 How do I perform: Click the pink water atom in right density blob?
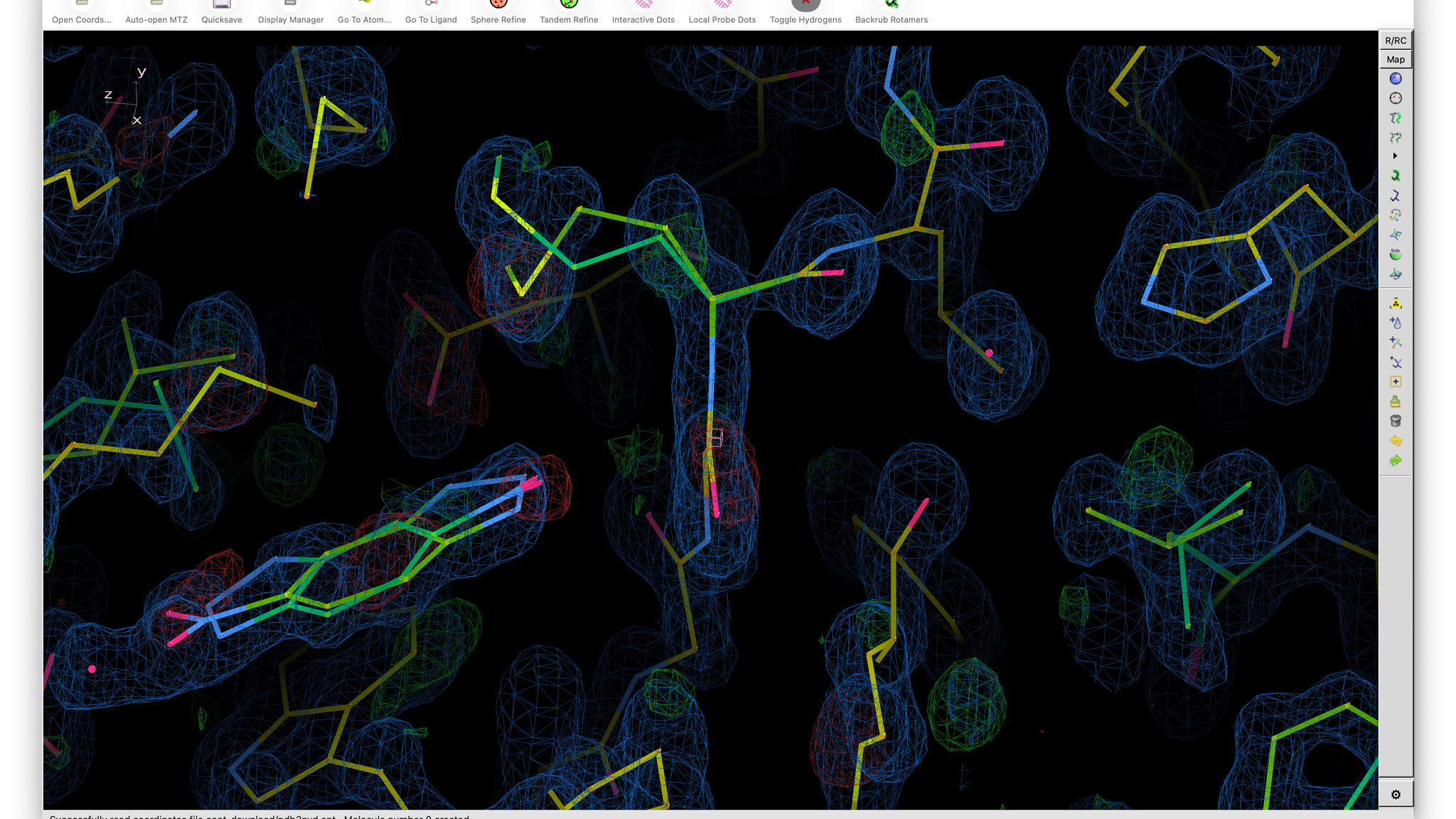click(x=989, y=353)
